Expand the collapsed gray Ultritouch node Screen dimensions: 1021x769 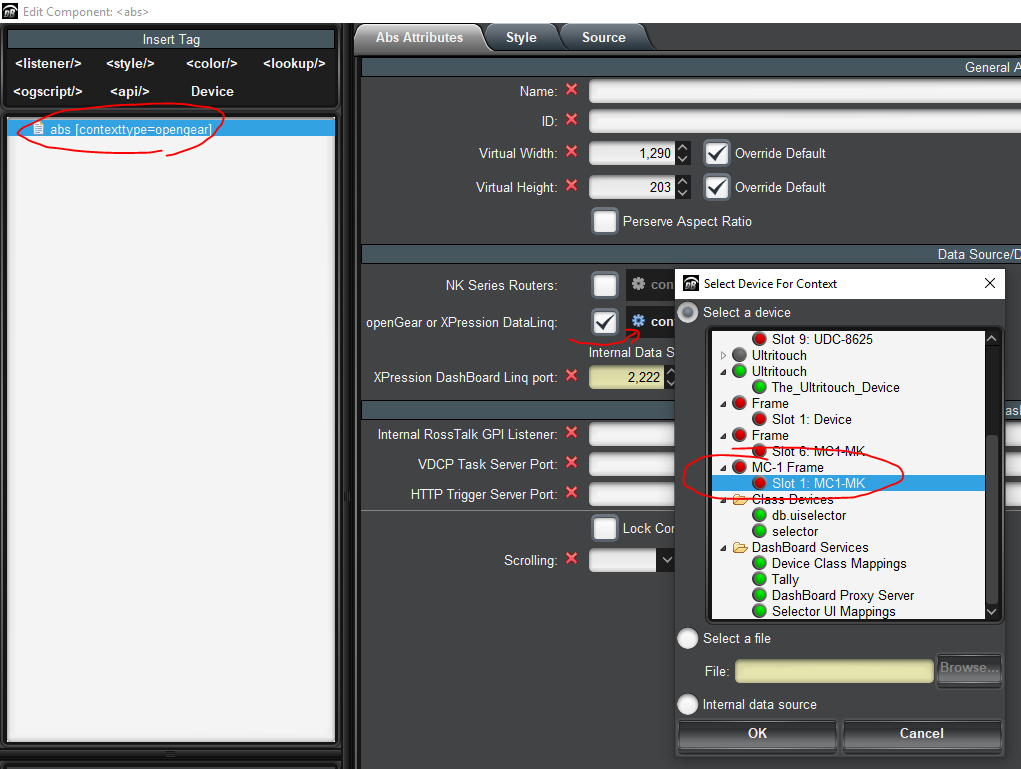(723, 356)
